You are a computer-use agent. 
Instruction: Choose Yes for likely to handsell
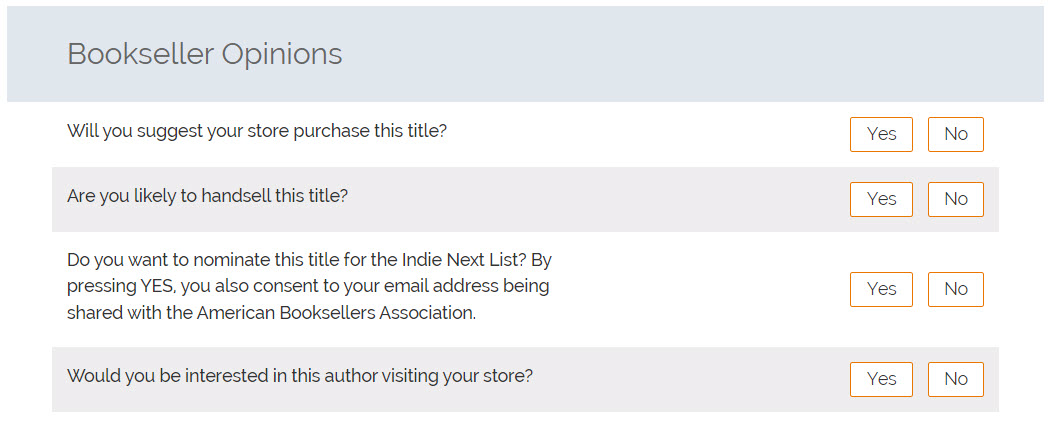point(881,199)
